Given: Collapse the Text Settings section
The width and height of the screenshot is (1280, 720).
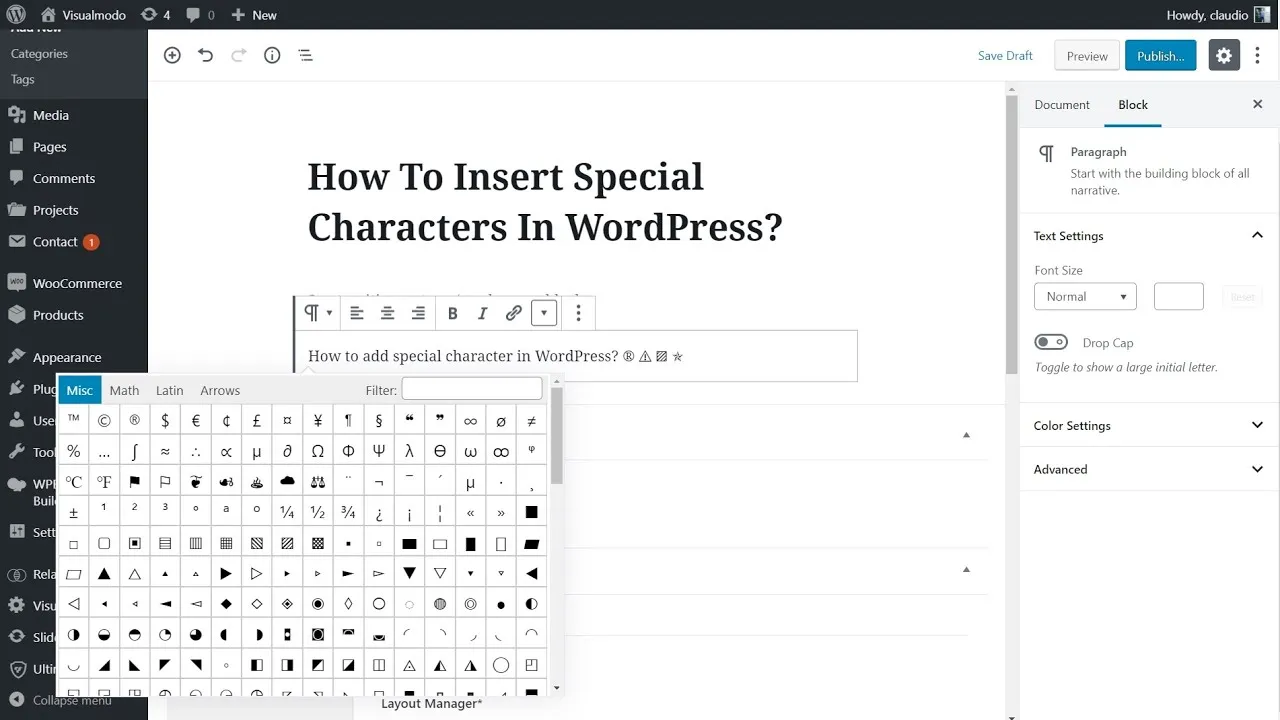Looking at the screenshot, I should (1149, 236).
